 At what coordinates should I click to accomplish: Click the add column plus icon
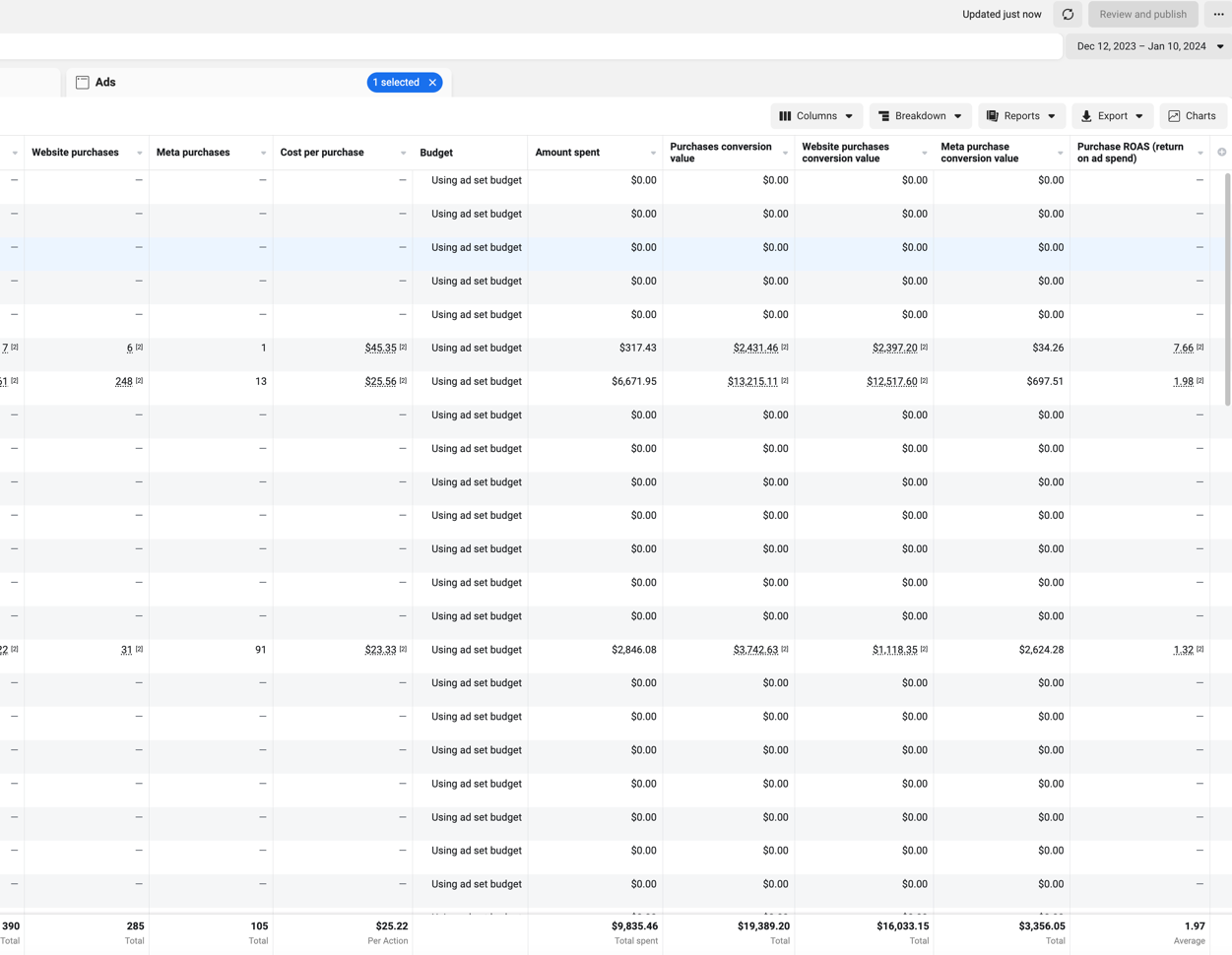[x=1222, y=153]
